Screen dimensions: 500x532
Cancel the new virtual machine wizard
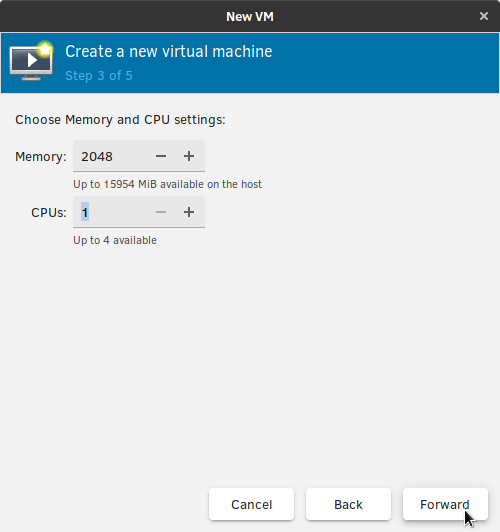point(251,504)
